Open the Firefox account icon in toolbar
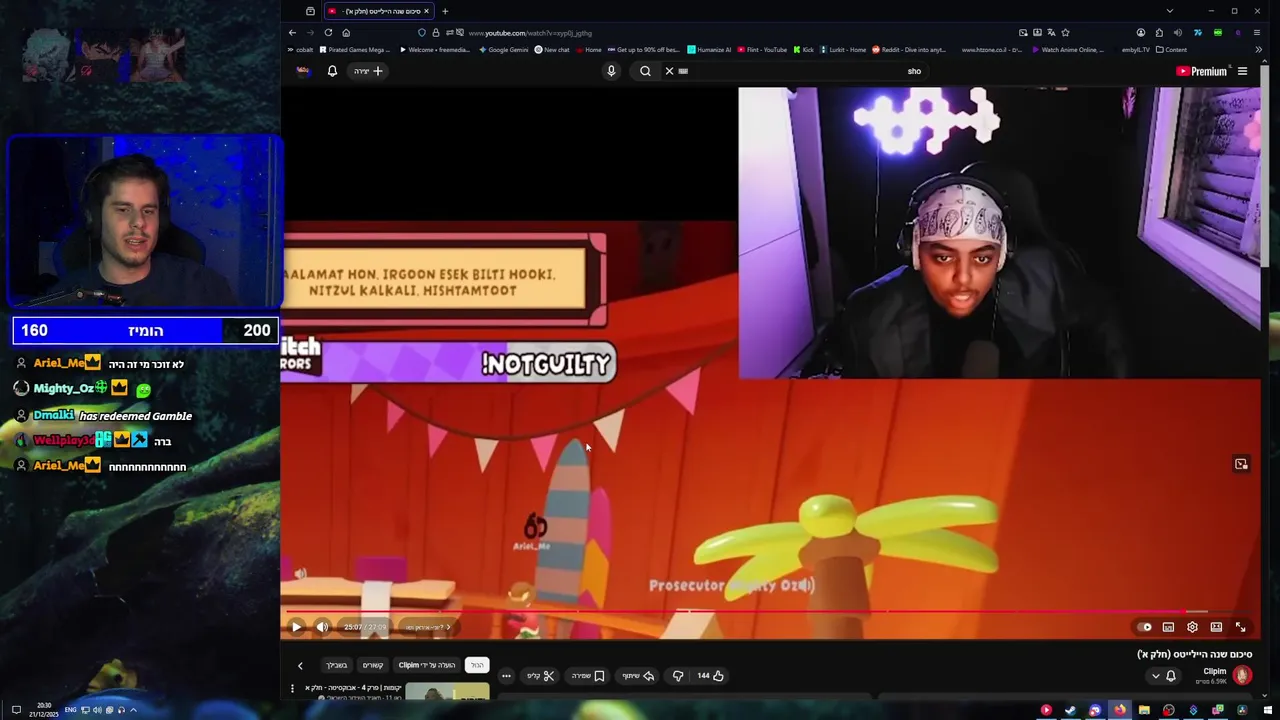Viewport: 1280px width, 720px height. coord(1141,33)
